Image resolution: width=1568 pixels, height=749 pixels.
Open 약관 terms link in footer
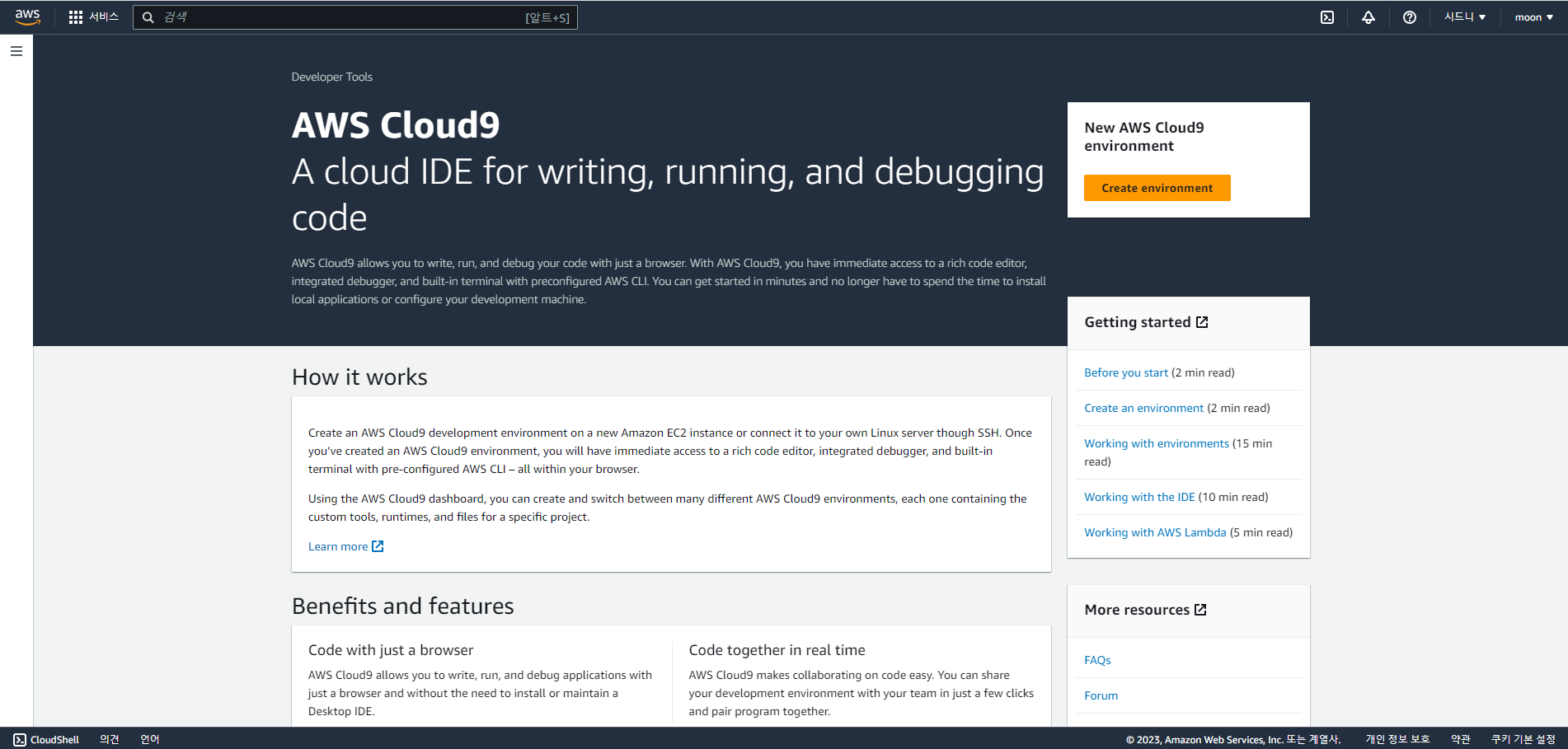pyautogui.click(x=1461, y=740)
